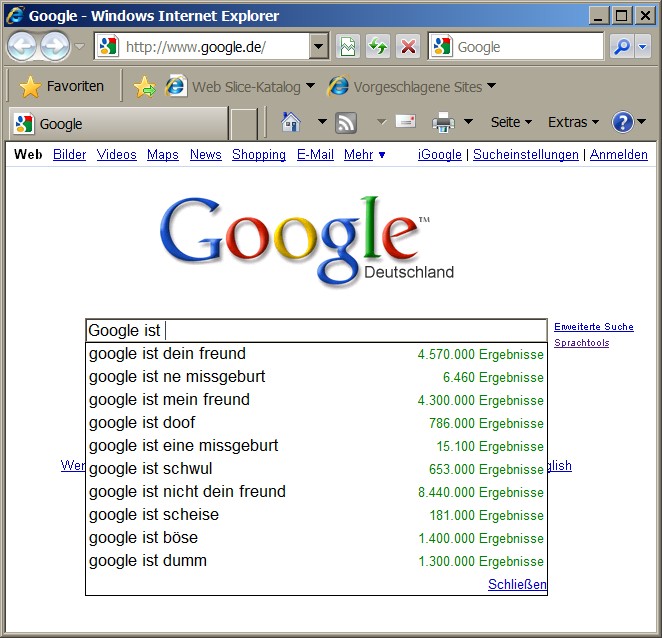The image size is (662, 638).
Task: Open the iGoogle link
Action: [440, 155]
